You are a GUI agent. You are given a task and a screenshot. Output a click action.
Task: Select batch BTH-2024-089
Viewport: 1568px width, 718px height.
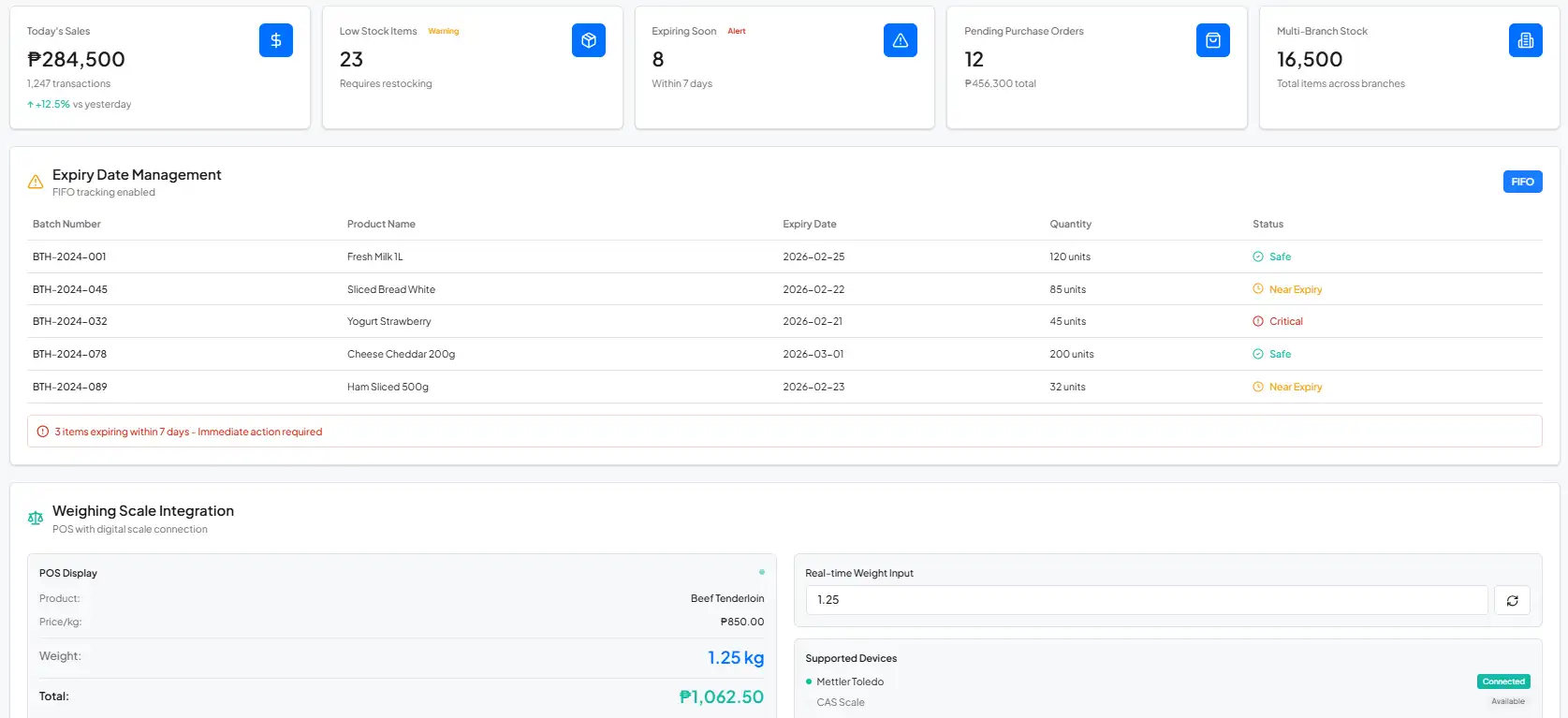tap(70, 387)
